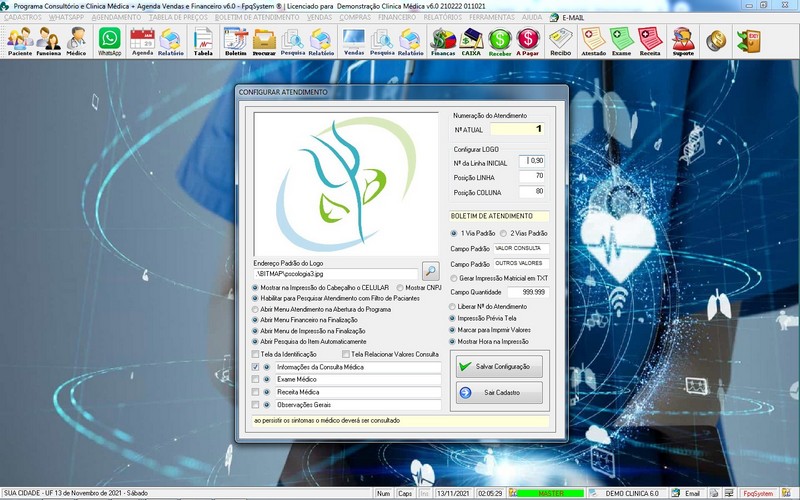Click the Posição COLUNA field
800x500 pixels.
tap(532, 192)
